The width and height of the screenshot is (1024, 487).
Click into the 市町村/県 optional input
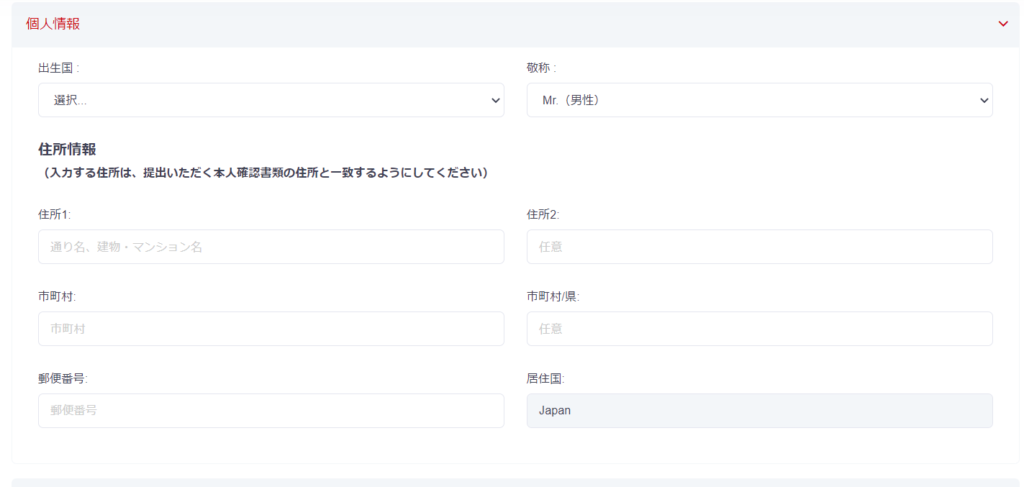(760, 328)
